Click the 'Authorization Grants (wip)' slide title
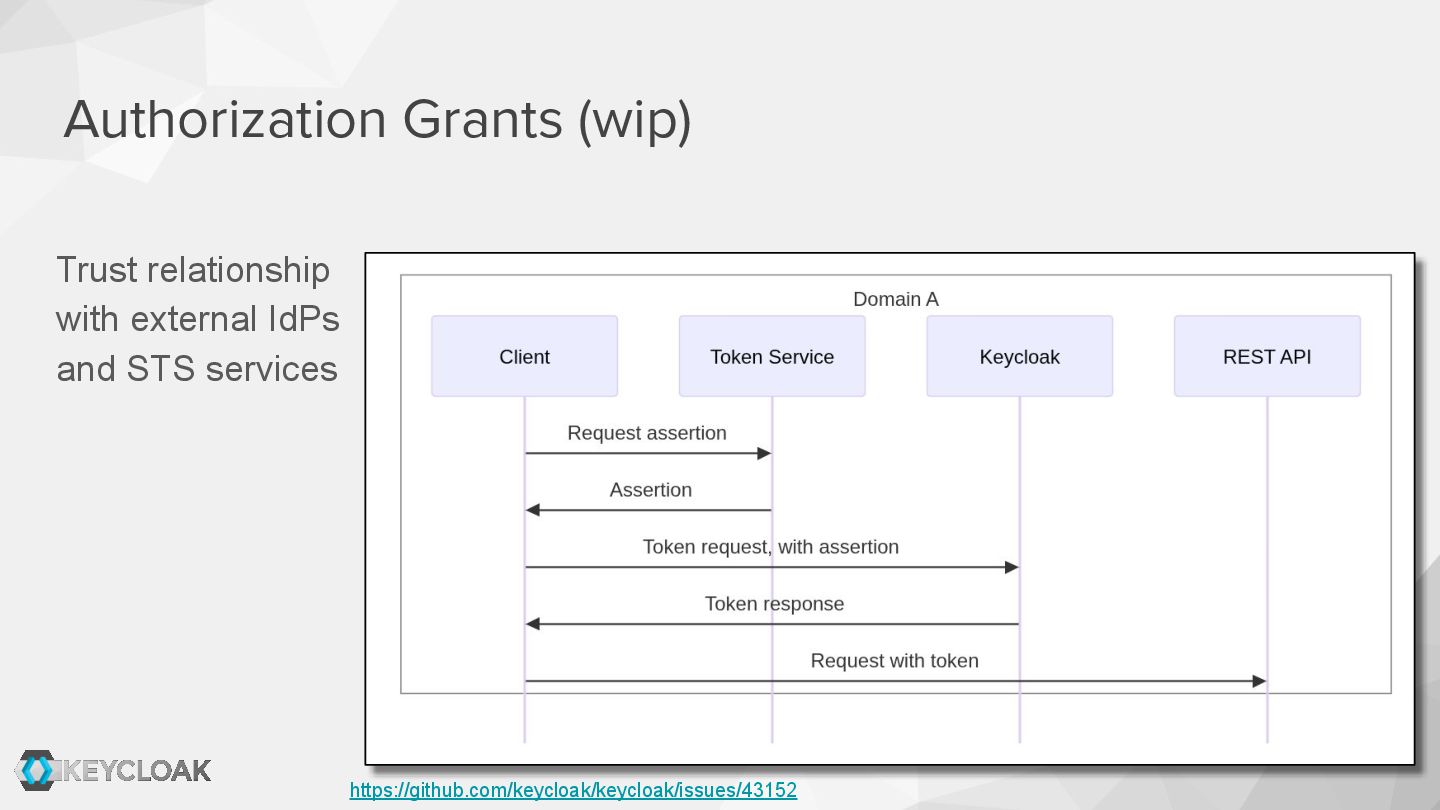The width and height of the screenshot is (1440, 810). 377,120
